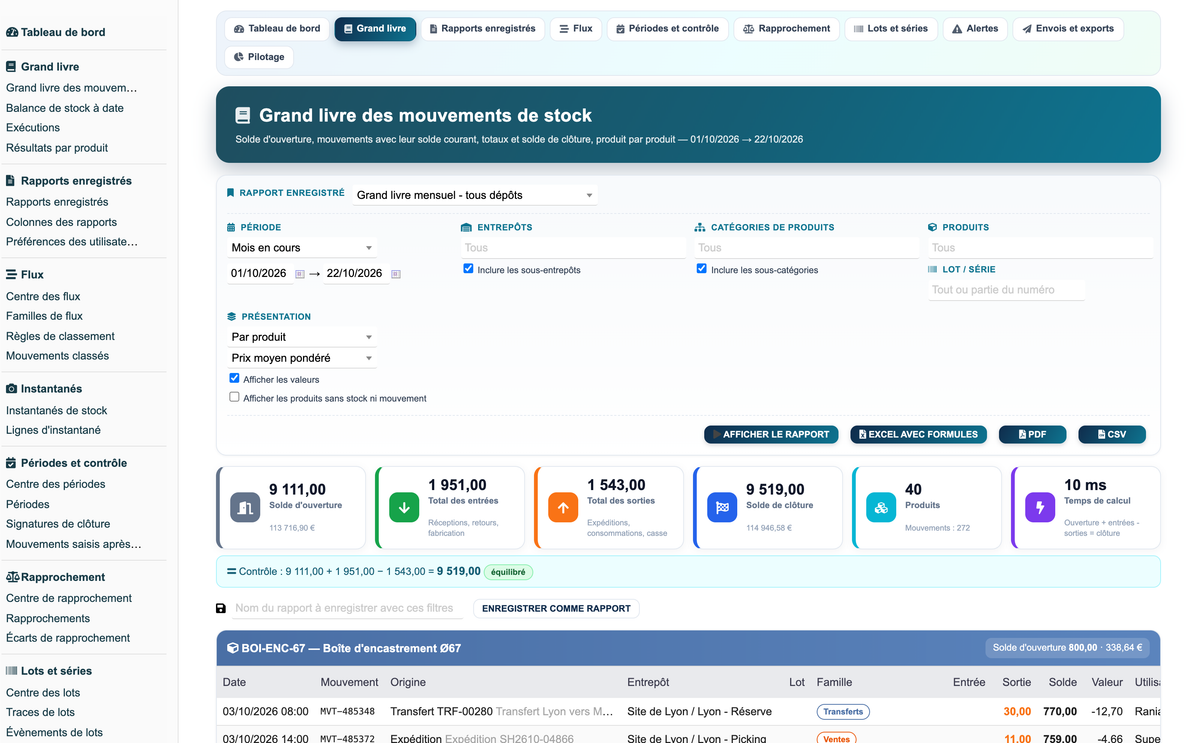The height and width of the screenshot is (743, 1200).
Task: Uncheck Inclure les sous-catégories
Action: pyautogui.click(x=702, y=269)
